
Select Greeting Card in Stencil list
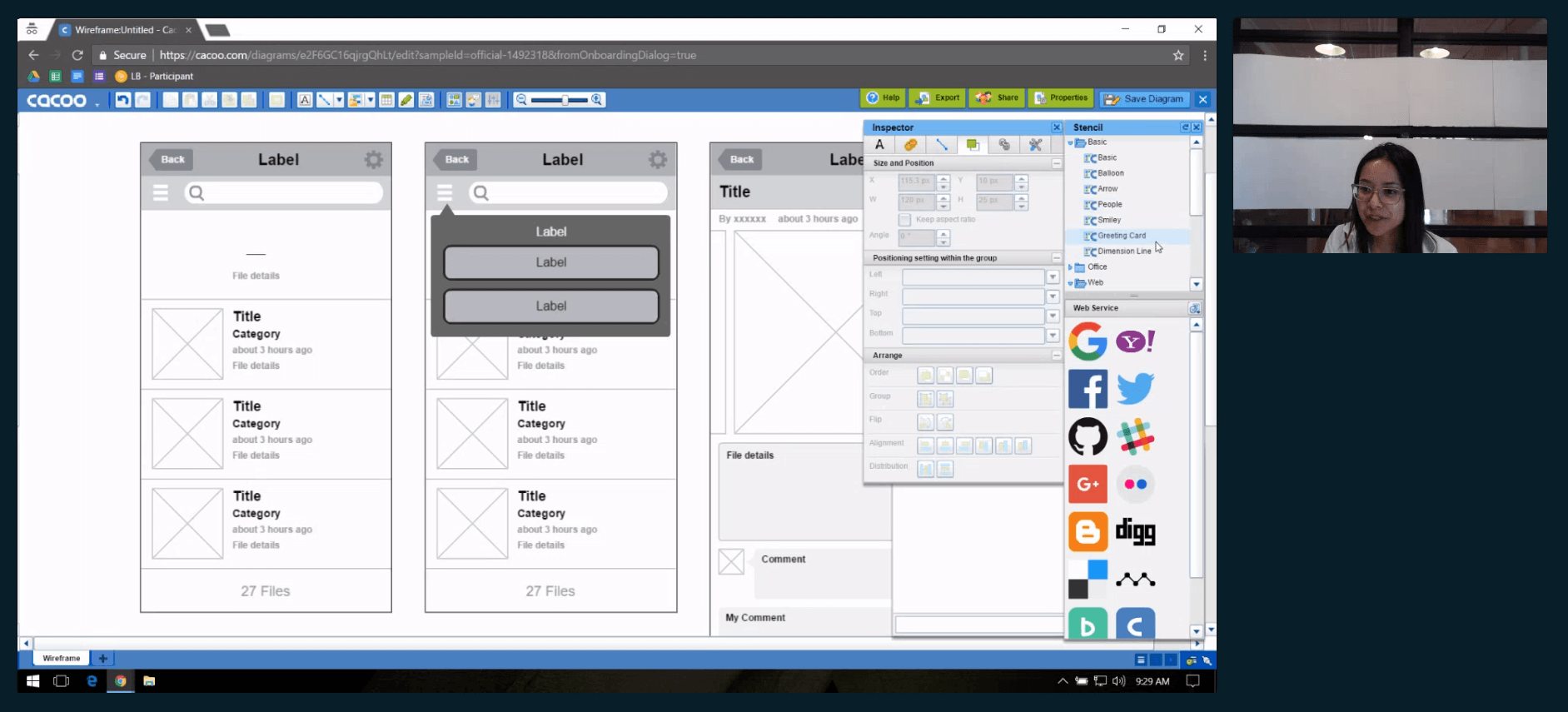click(1121, 236)
